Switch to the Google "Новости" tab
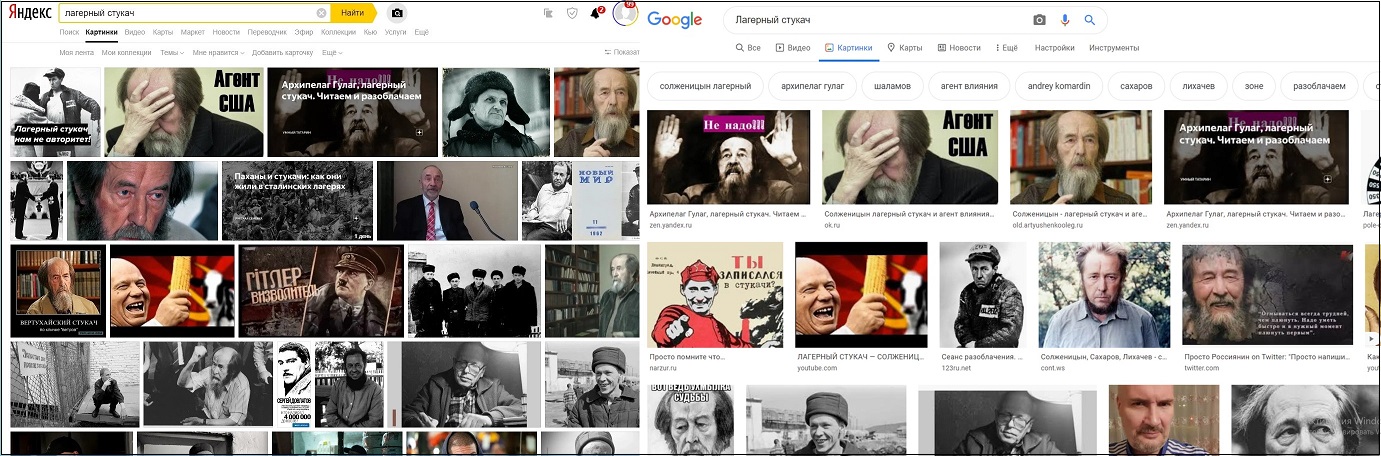Viewport: 1381px width, 456px height. [959, 48]
